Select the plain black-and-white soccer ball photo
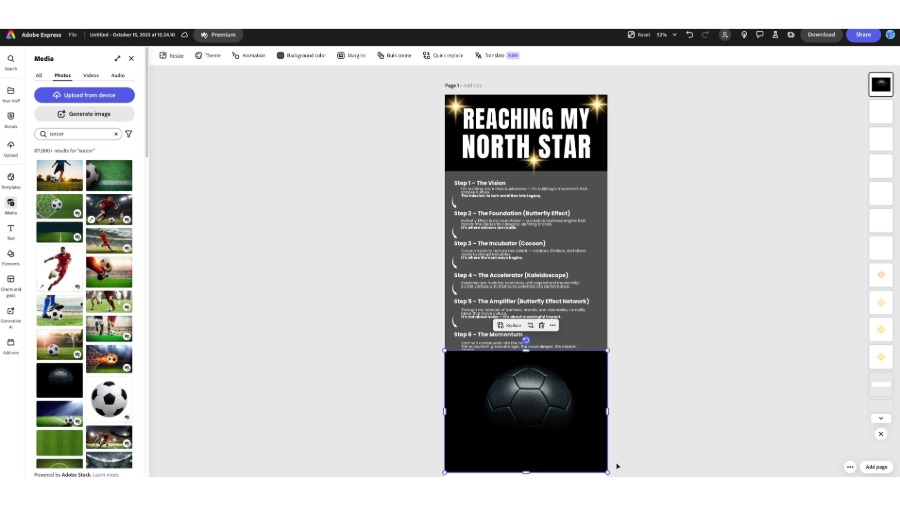This screenshot has width=900, height=506. (109, 399)
